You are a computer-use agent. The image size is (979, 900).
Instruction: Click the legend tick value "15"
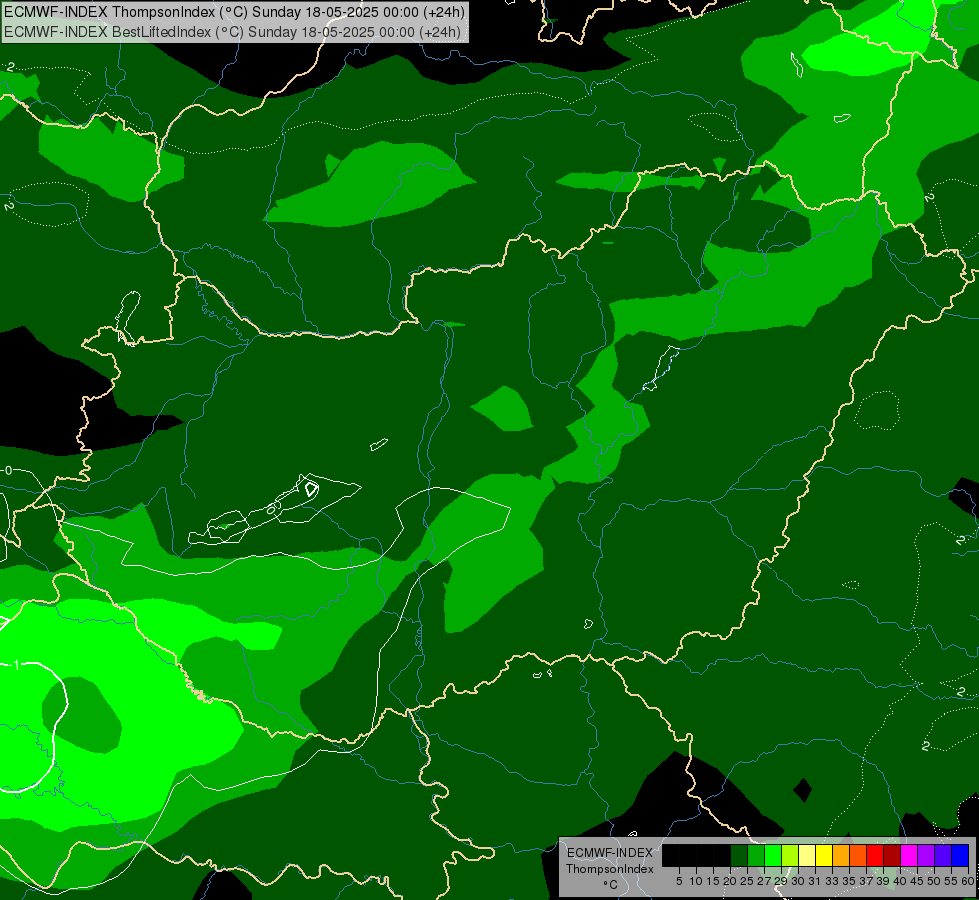click(x=714, y=881)
